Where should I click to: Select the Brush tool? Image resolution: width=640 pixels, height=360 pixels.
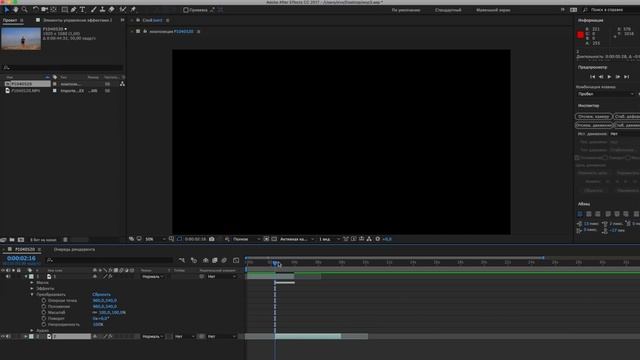point(93,9)
